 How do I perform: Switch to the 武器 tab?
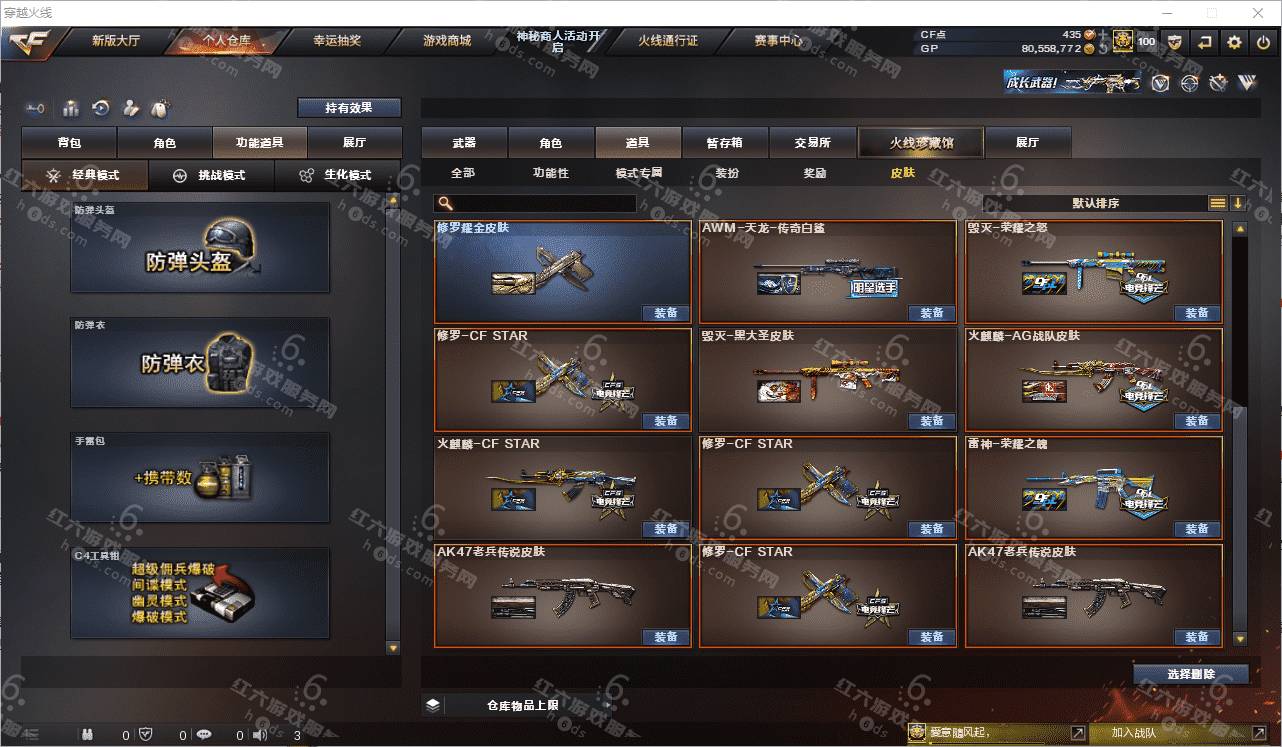[464, 143]
